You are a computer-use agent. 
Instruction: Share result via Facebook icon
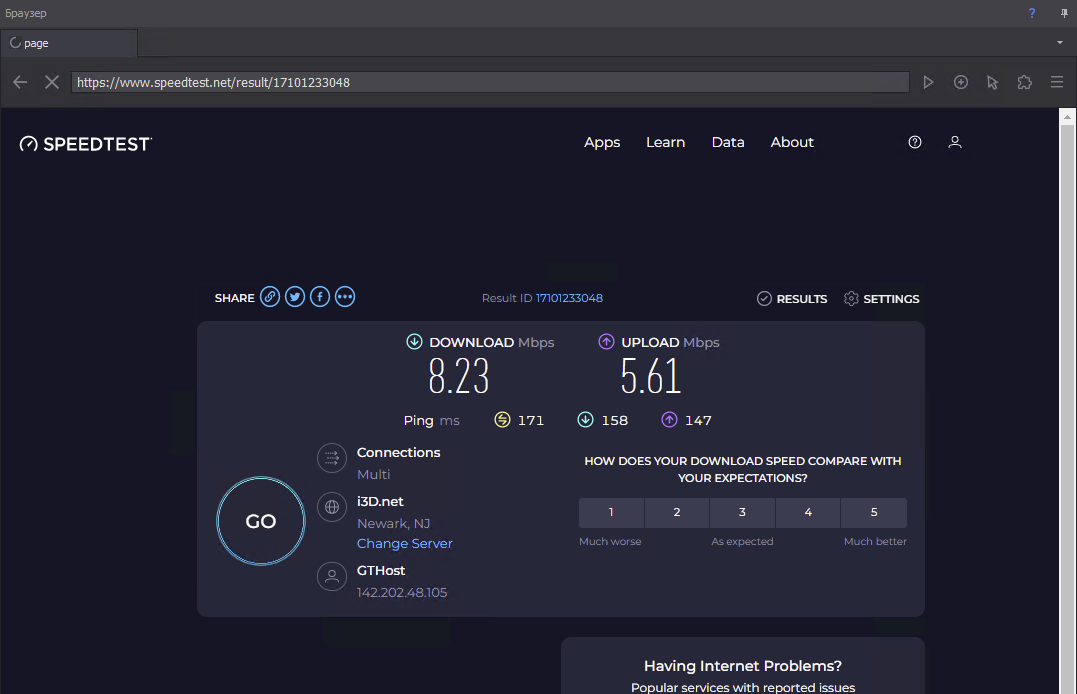pyautogui.click(x=320, y=297)
